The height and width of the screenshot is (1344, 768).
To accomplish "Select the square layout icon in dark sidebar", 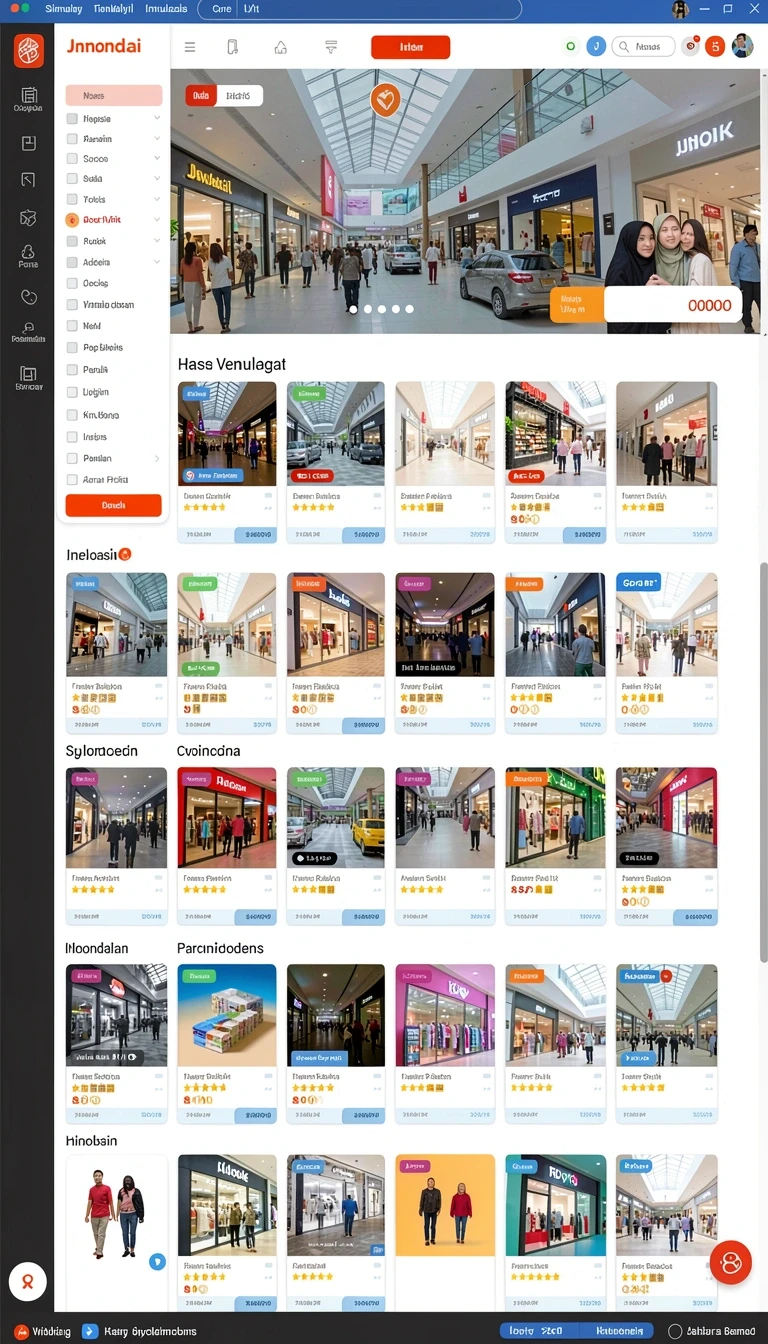I will pyautogui.click(x=28, y=143).
